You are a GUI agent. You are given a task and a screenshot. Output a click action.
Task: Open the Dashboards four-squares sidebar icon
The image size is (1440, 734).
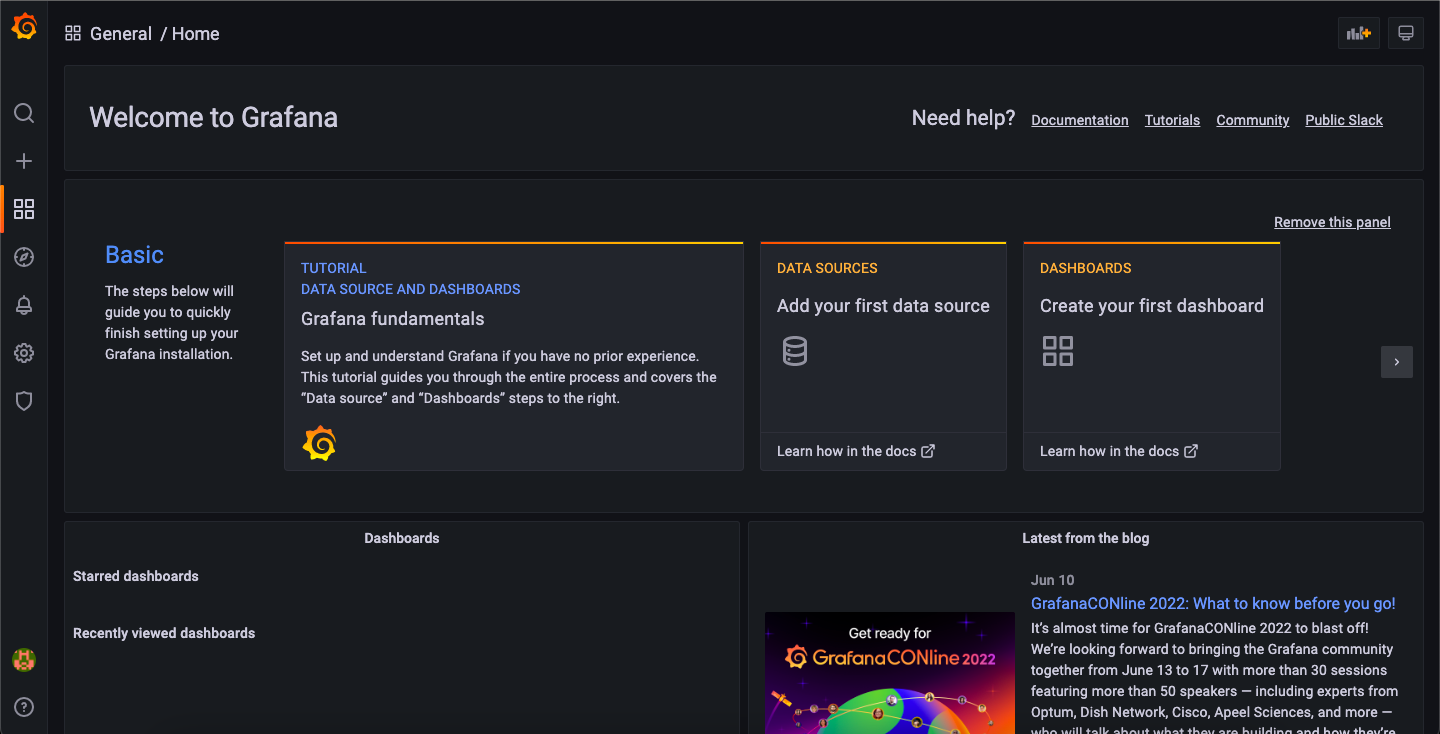tap(24, 209)
